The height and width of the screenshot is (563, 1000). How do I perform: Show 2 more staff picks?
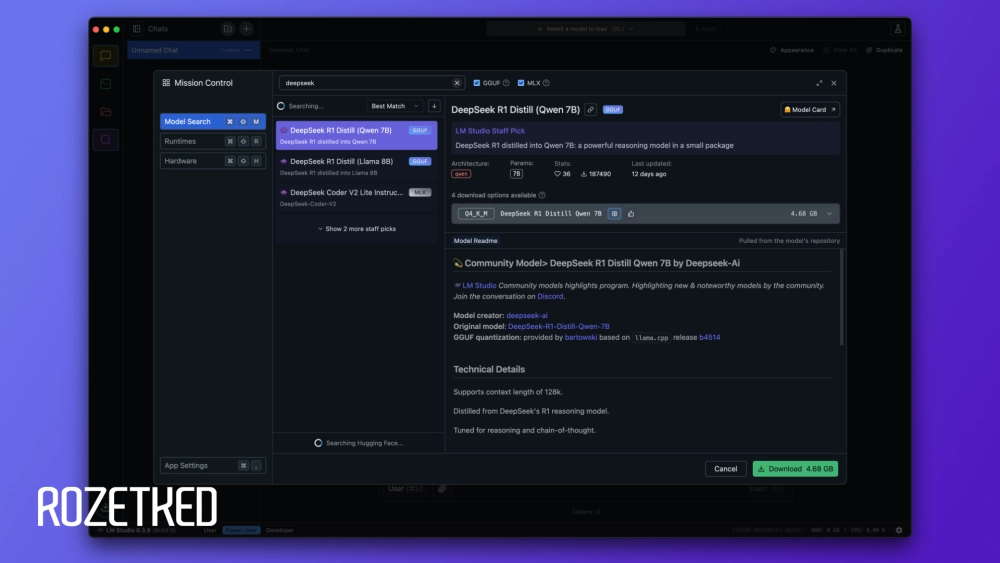click(357, 229)
